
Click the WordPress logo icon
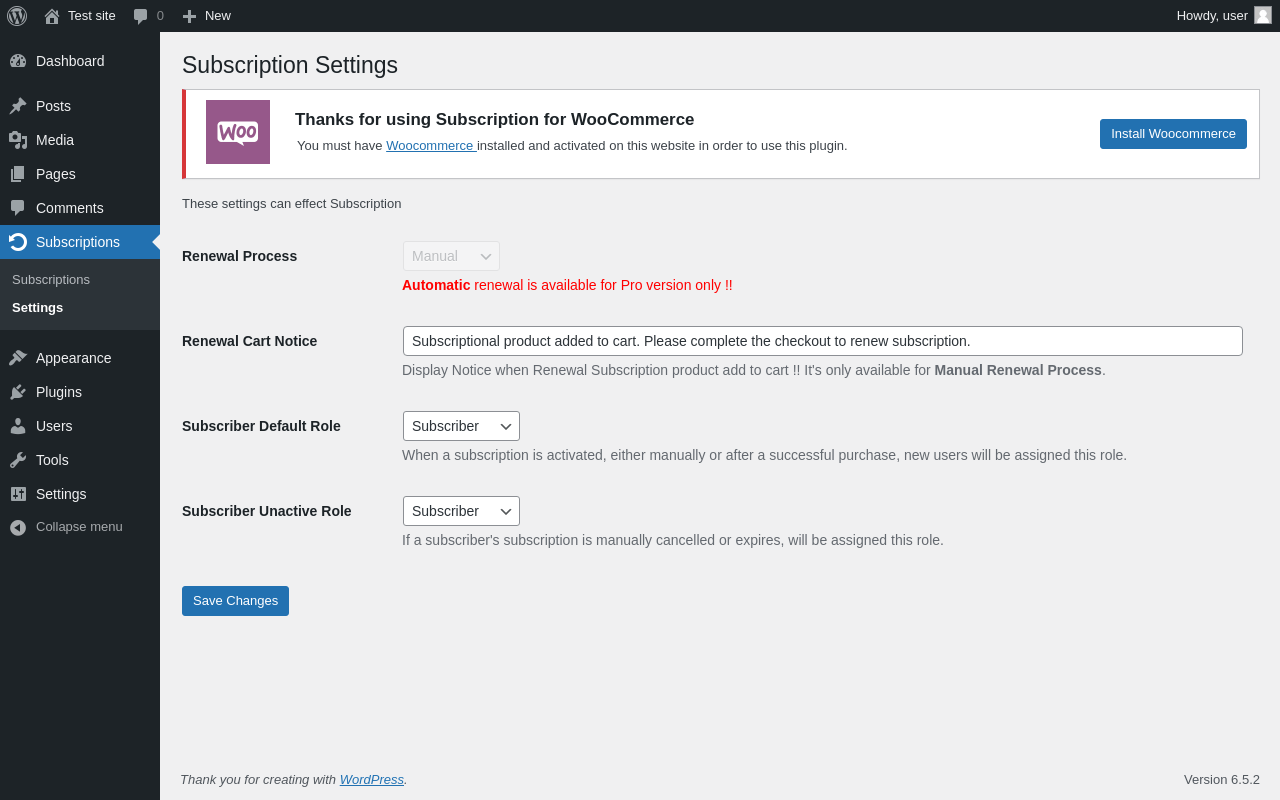tap(17, 16)
